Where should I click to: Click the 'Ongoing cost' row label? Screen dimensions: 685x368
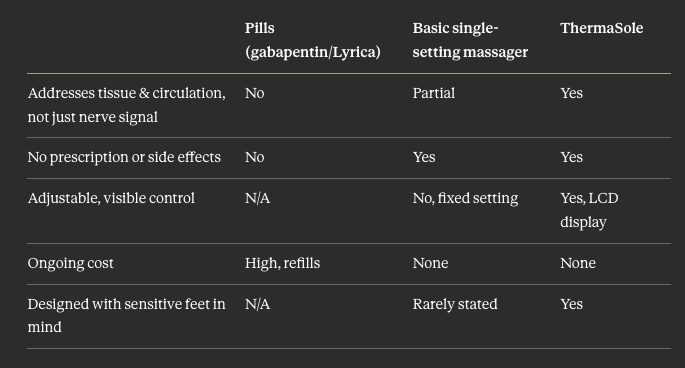[70, 264]
